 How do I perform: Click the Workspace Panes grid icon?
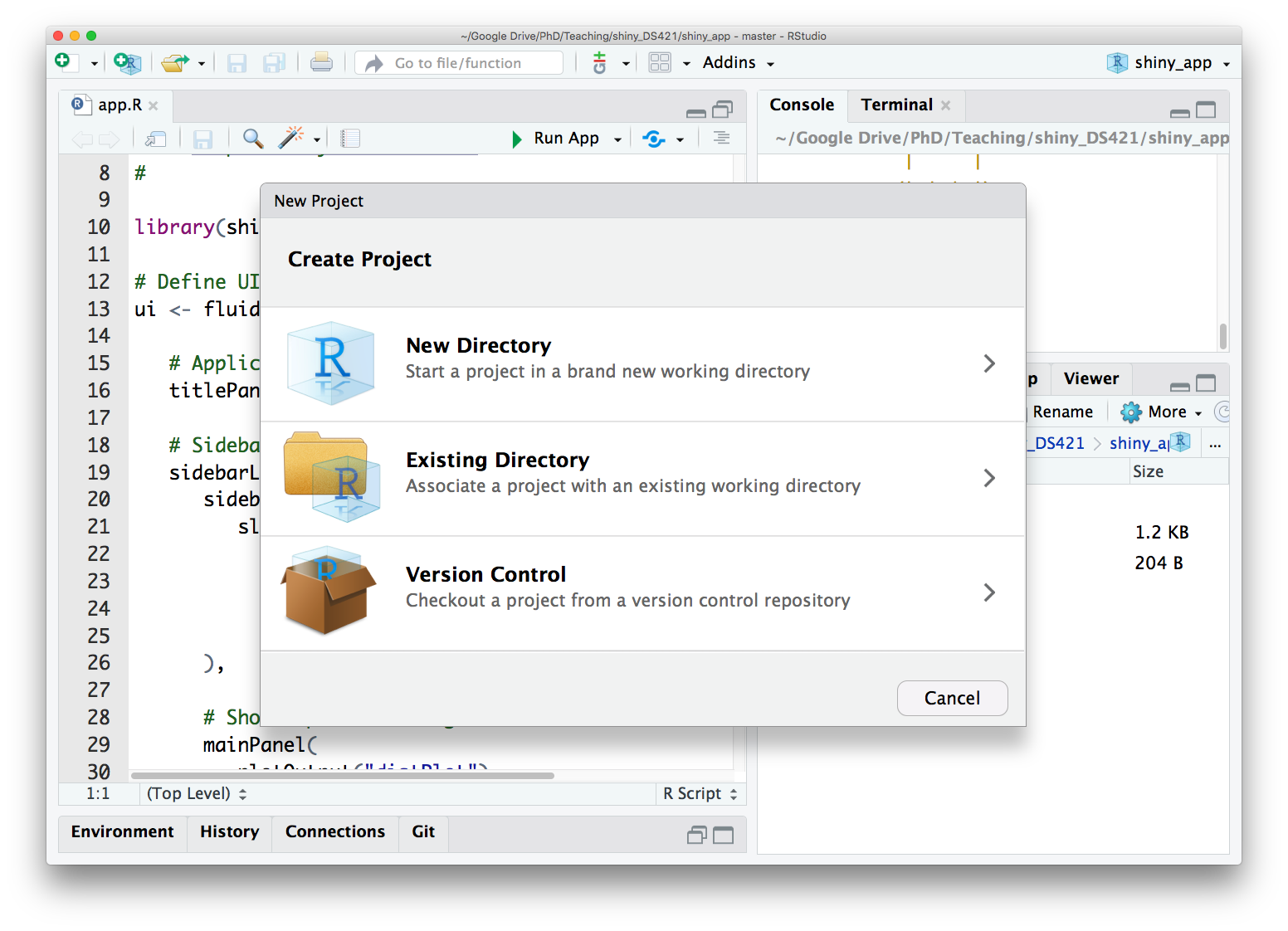pos(660,62)
